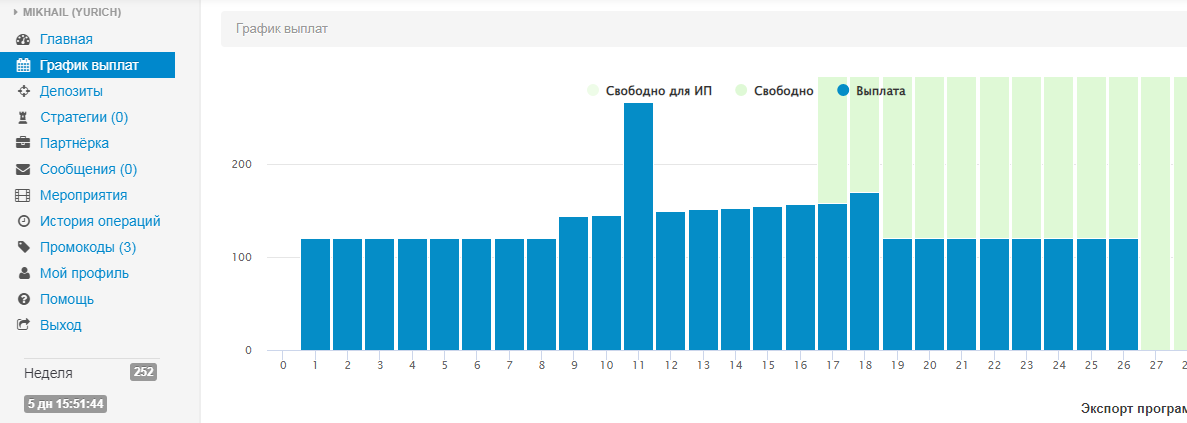Toggle the Свободно legend entry
Viewport: 1187px width, 423px height.
click(x=774, y=91)
